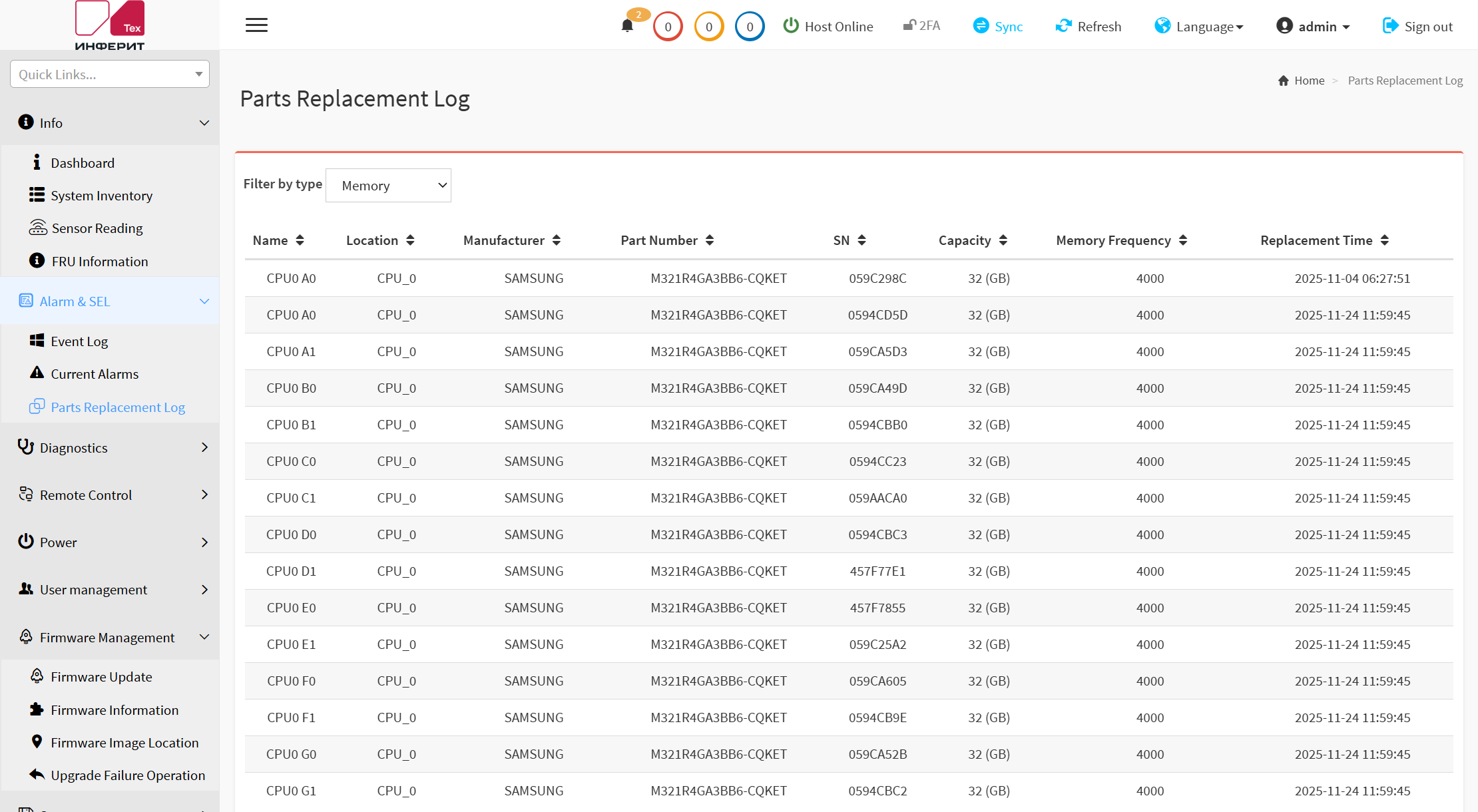Viewport: 1478px width, 812px height.
Task: Expand the Diagnostics sidebar section
Action: click(111, 448)
